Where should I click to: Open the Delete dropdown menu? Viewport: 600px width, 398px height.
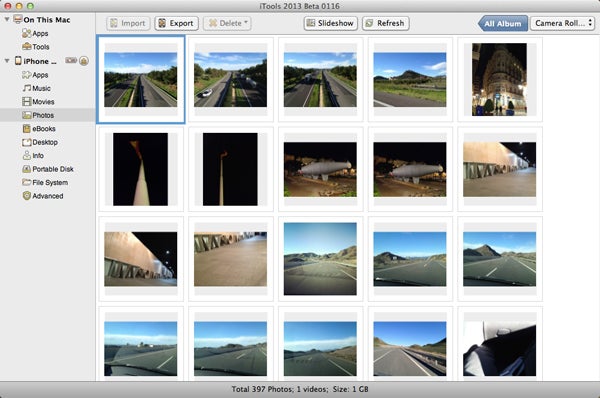(227, 23)
